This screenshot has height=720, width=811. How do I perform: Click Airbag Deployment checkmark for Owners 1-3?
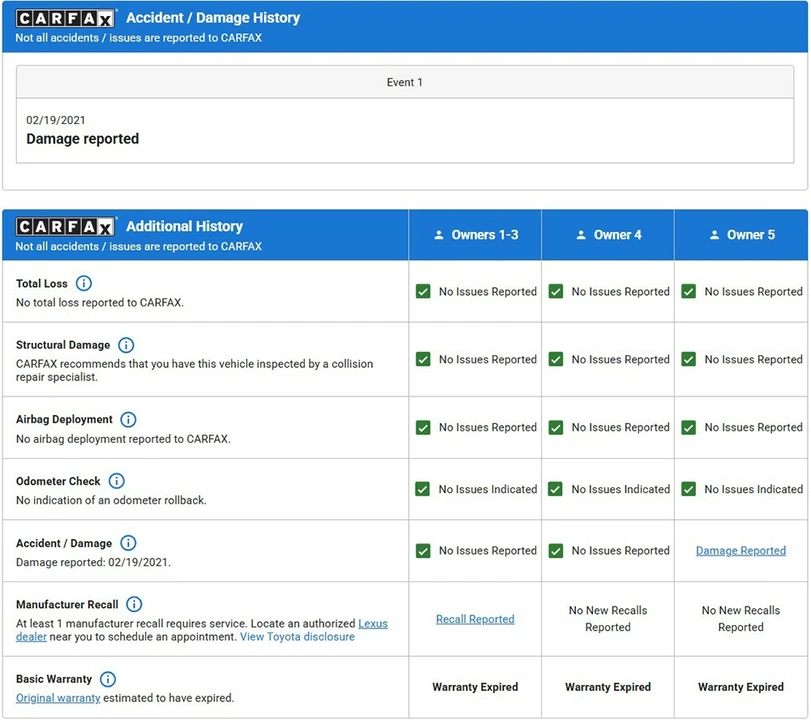423,427
